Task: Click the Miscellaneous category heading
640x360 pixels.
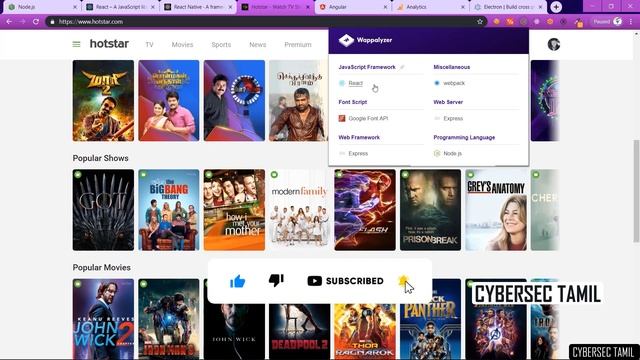Action: (x=452, y=67)
